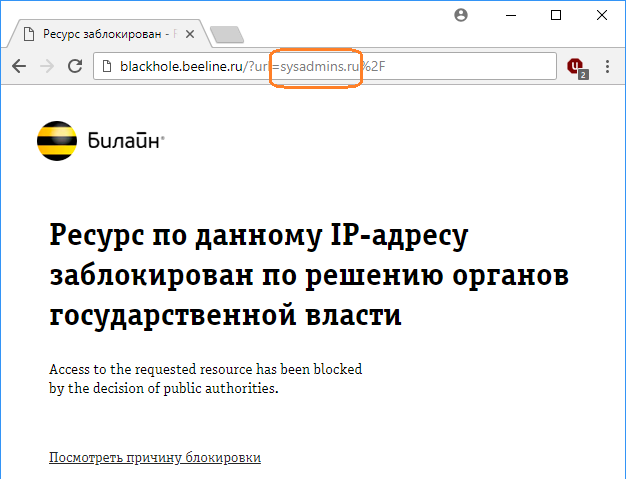Image resolution: width=626 pixels, height=479 pixels.
Task: Close the Chrome window
Action: click(602, 16)
